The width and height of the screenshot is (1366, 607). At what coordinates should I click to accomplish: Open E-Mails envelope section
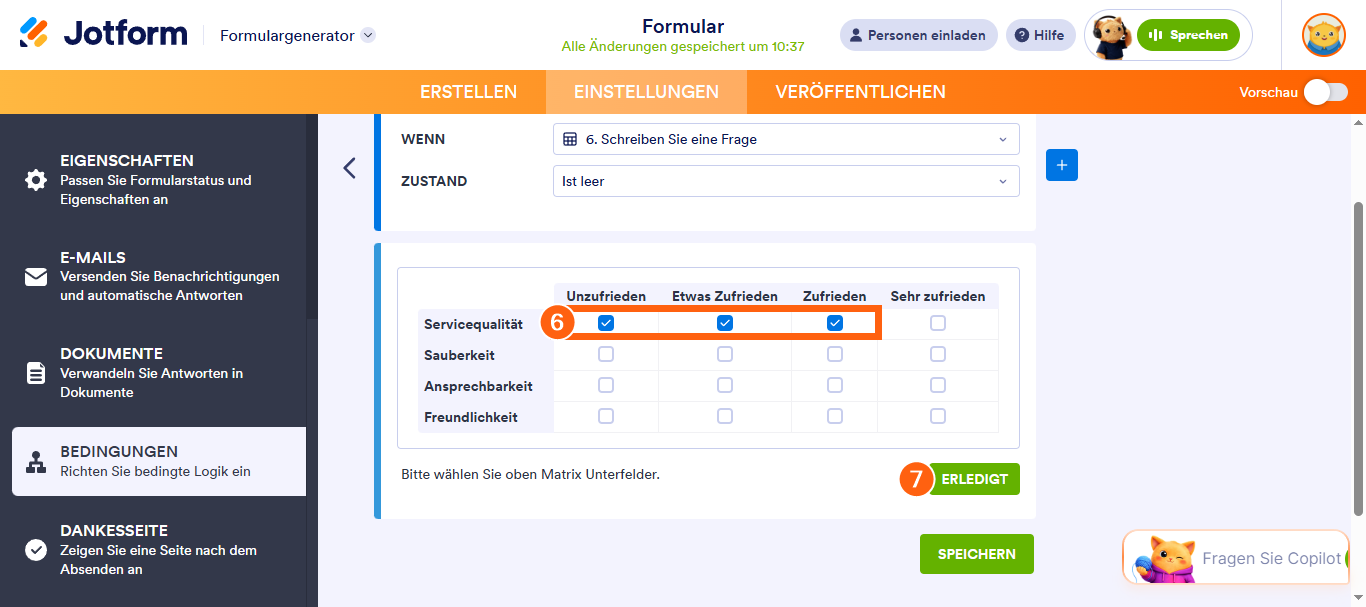click(36, 277)
